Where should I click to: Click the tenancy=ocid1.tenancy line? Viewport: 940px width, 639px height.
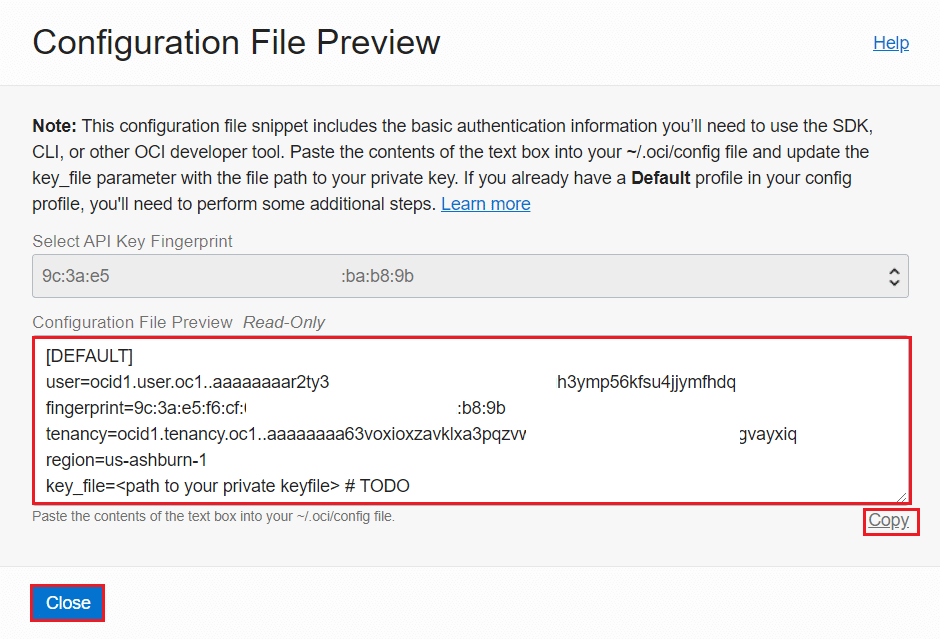[421, 434]
